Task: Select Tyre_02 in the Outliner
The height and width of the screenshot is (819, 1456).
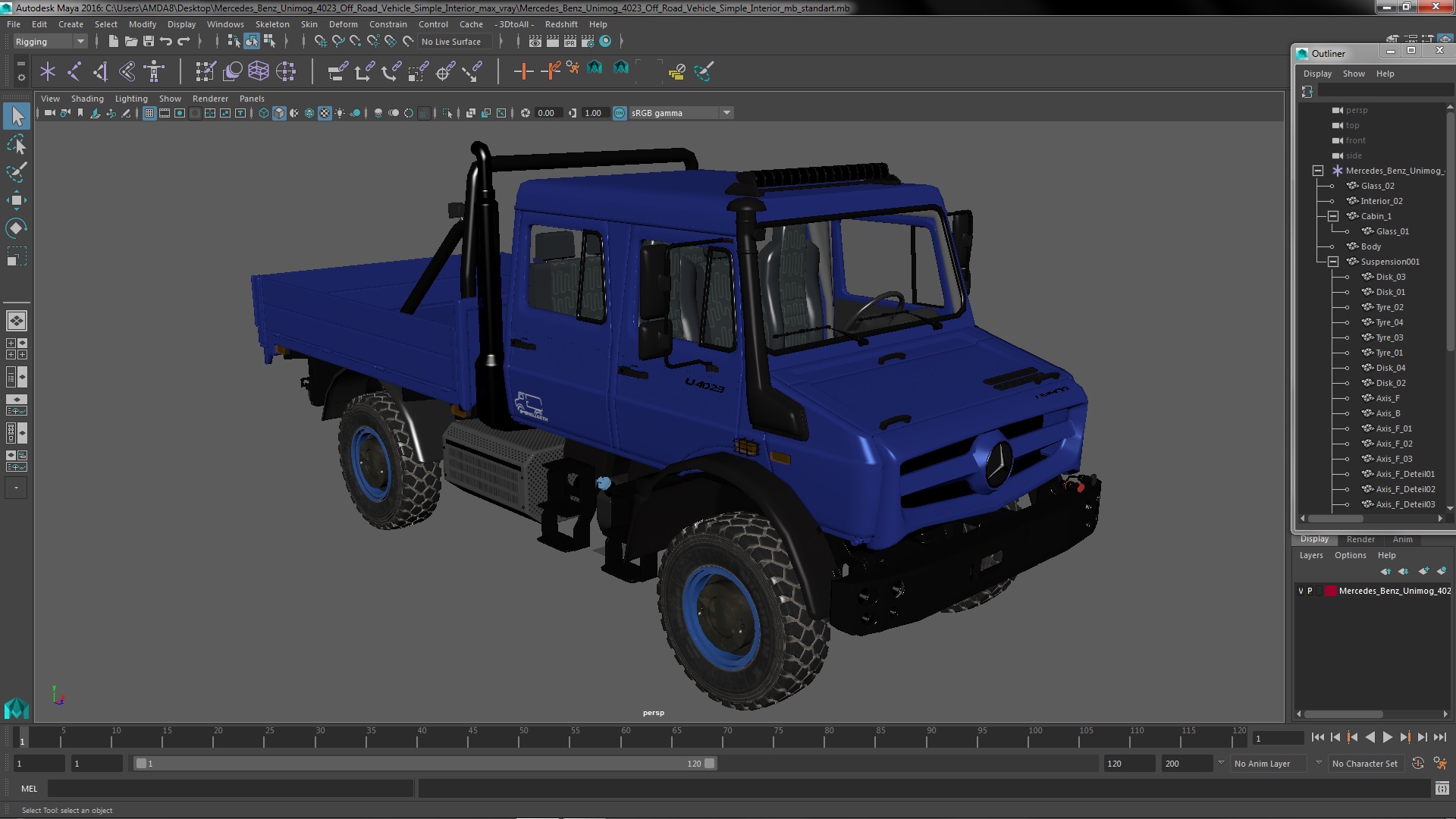Action: coord(1389,307)
